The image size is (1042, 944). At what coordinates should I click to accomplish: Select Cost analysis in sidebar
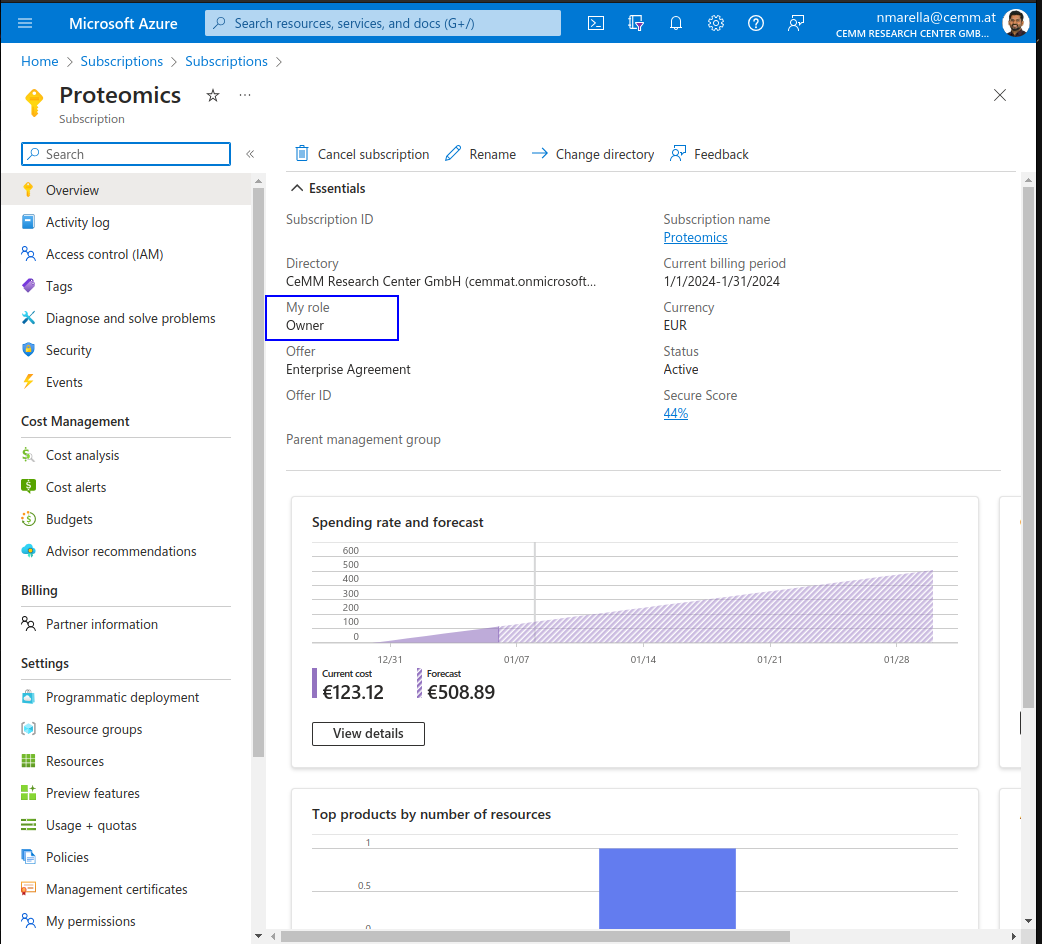[82, 455]
